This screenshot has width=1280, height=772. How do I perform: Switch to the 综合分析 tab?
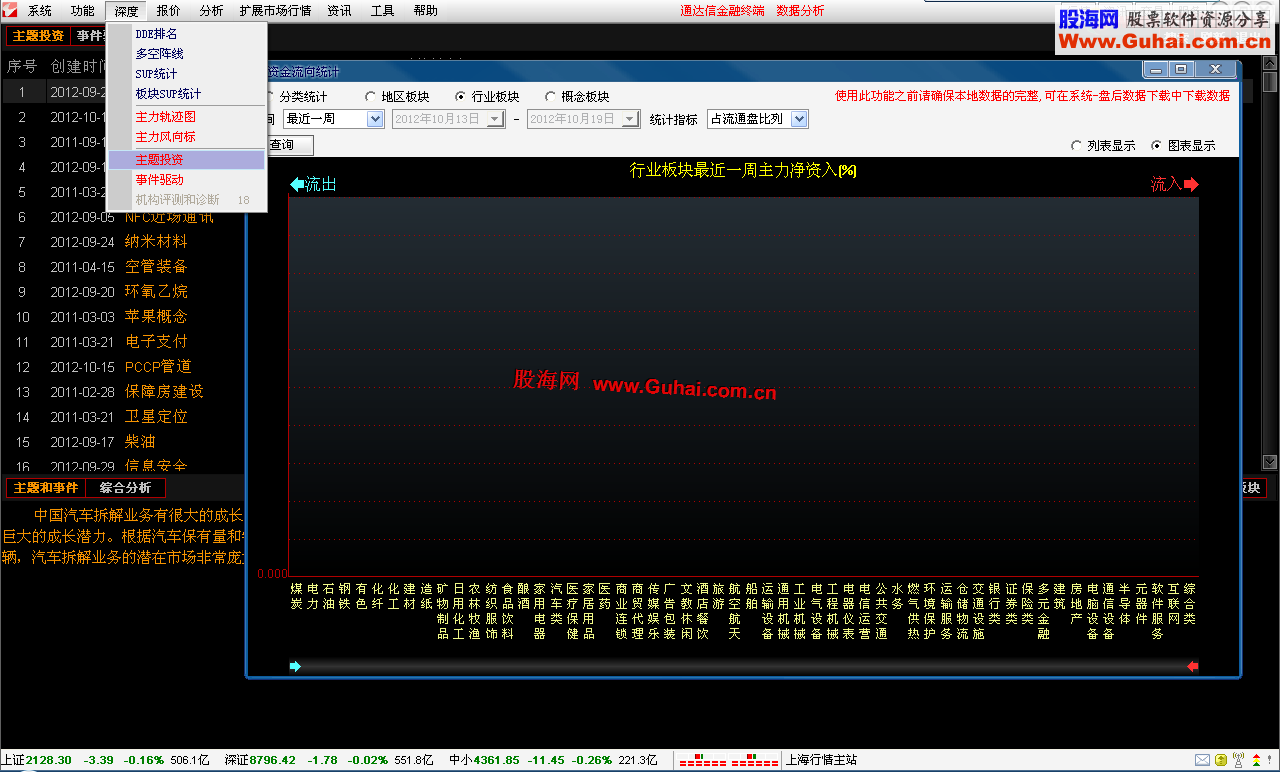pos(126,488)
